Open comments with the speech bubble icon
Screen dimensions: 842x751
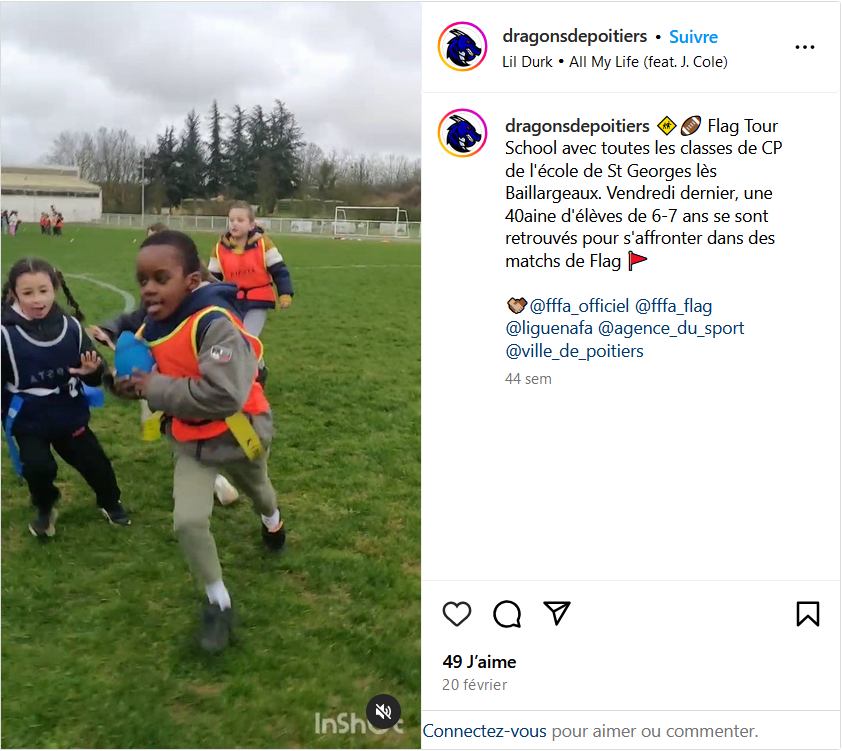point(507,614)
